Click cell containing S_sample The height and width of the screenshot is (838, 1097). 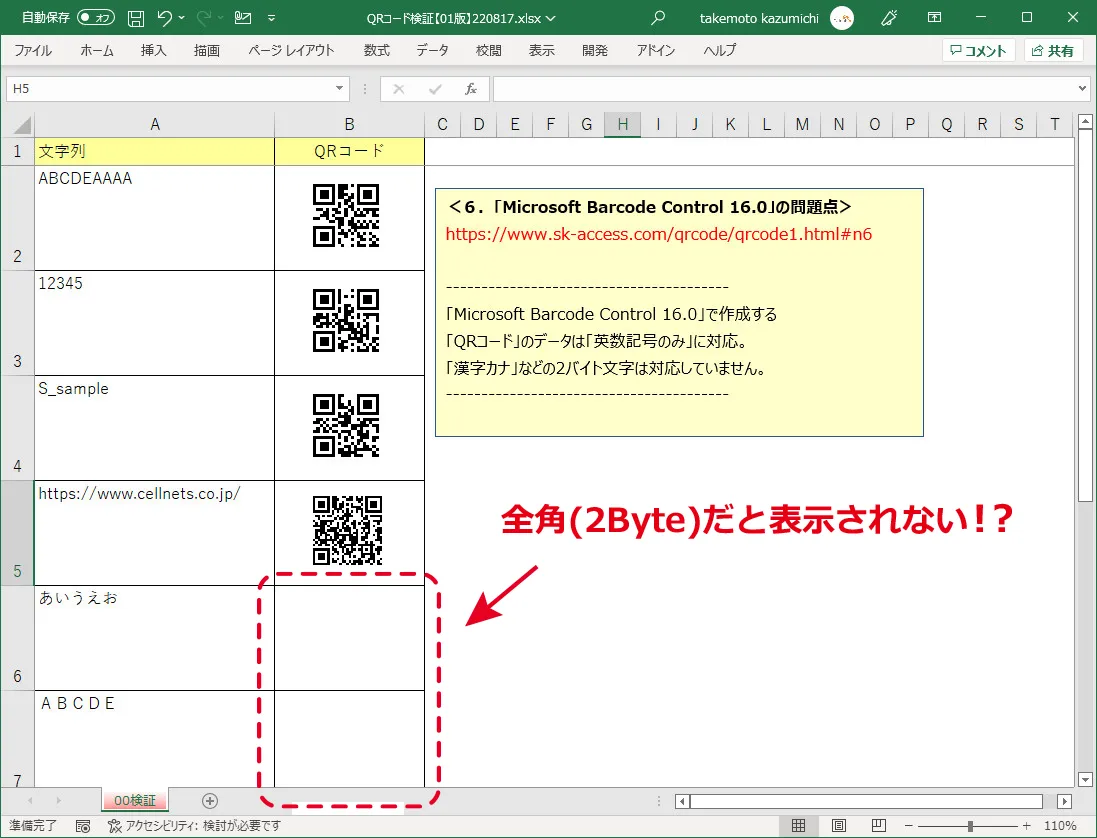(155, 428)
